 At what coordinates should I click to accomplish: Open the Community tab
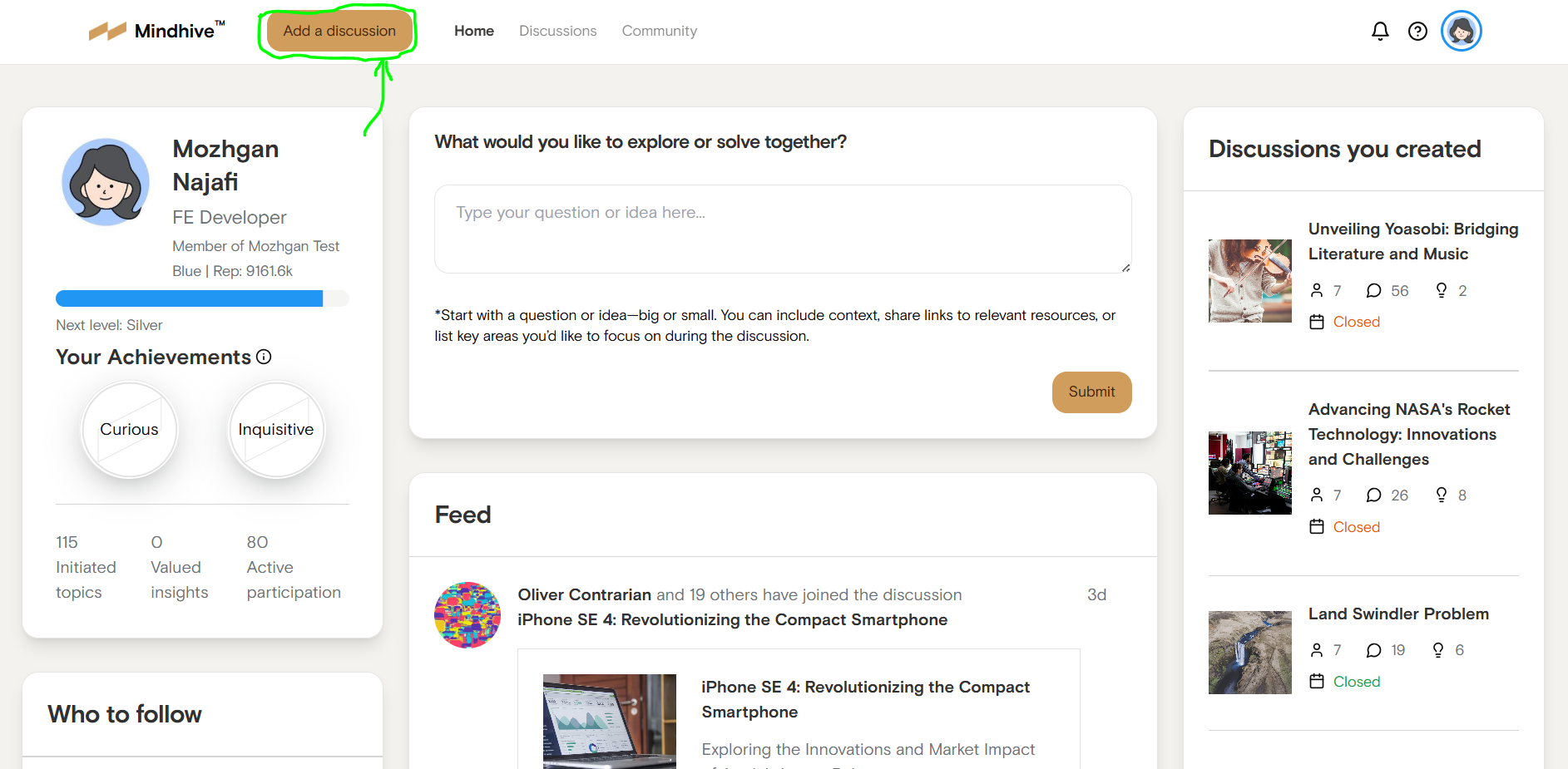pyautogui.click(x=659, y=31)
